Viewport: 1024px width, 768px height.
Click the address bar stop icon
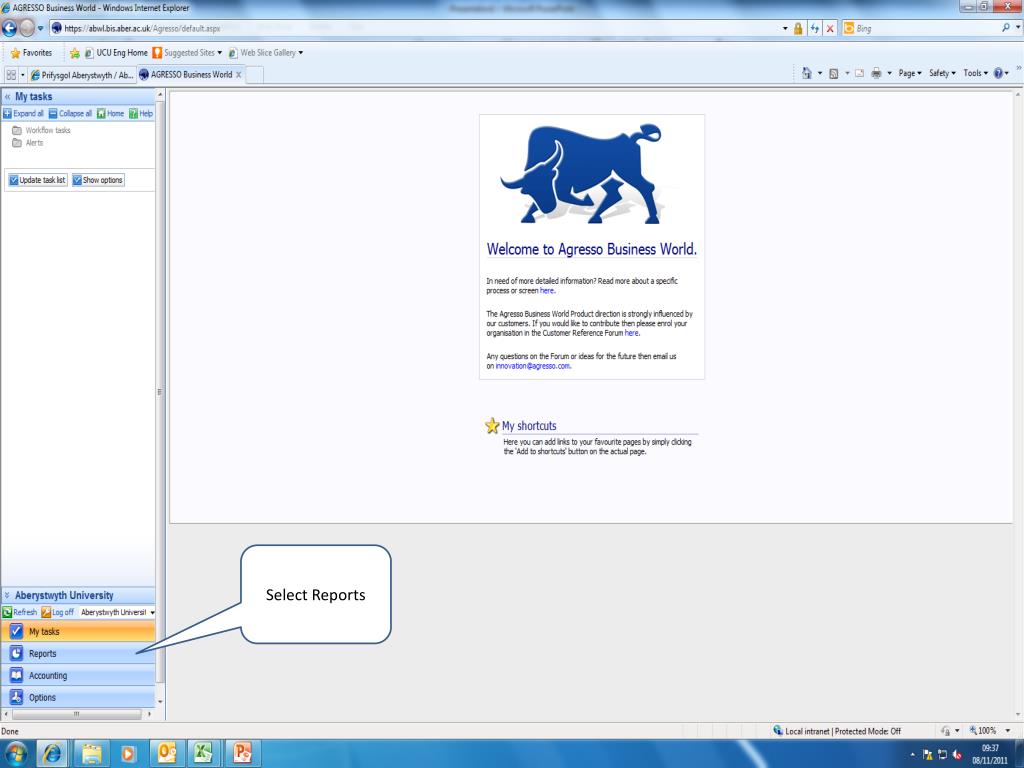click(830, 28)
